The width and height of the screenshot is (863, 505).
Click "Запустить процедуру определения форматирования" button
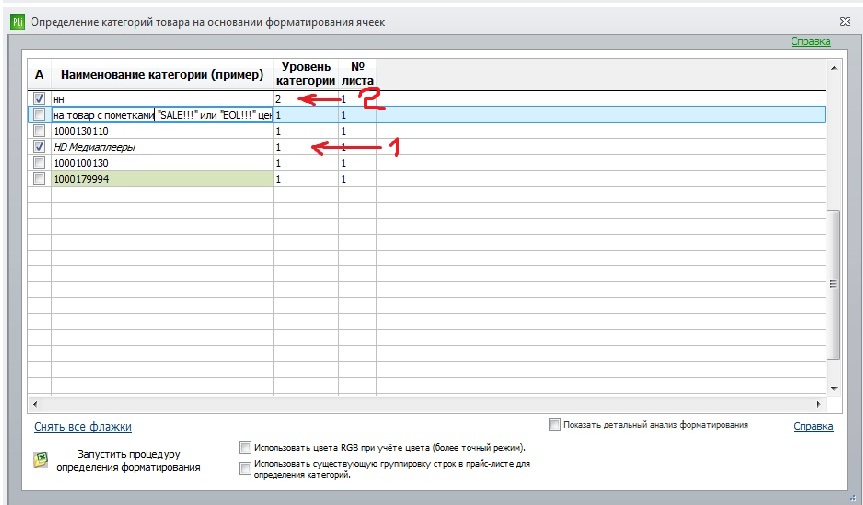(128, 461)
